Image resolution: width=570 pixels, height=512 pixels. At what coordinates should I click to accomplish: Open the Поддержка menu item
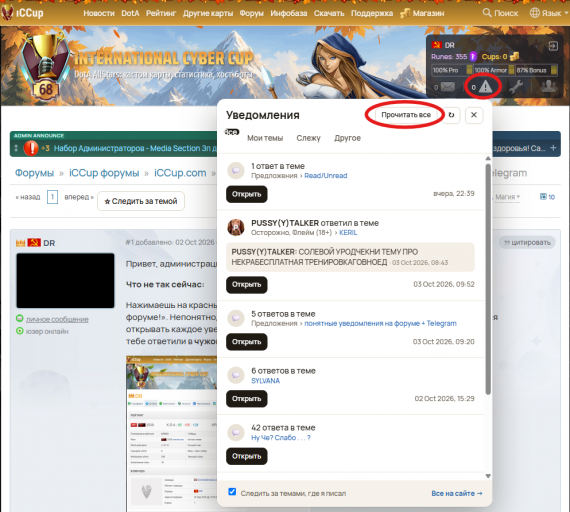click(372, 13)
